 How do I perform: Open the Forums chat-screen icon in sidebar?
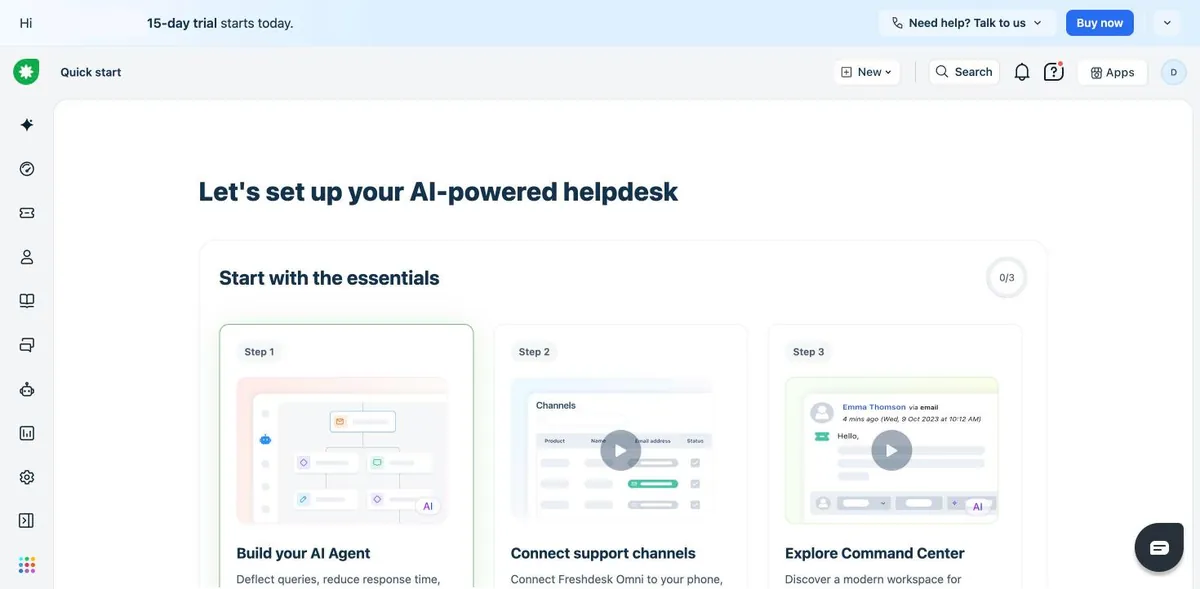click(x=27, y=345)
